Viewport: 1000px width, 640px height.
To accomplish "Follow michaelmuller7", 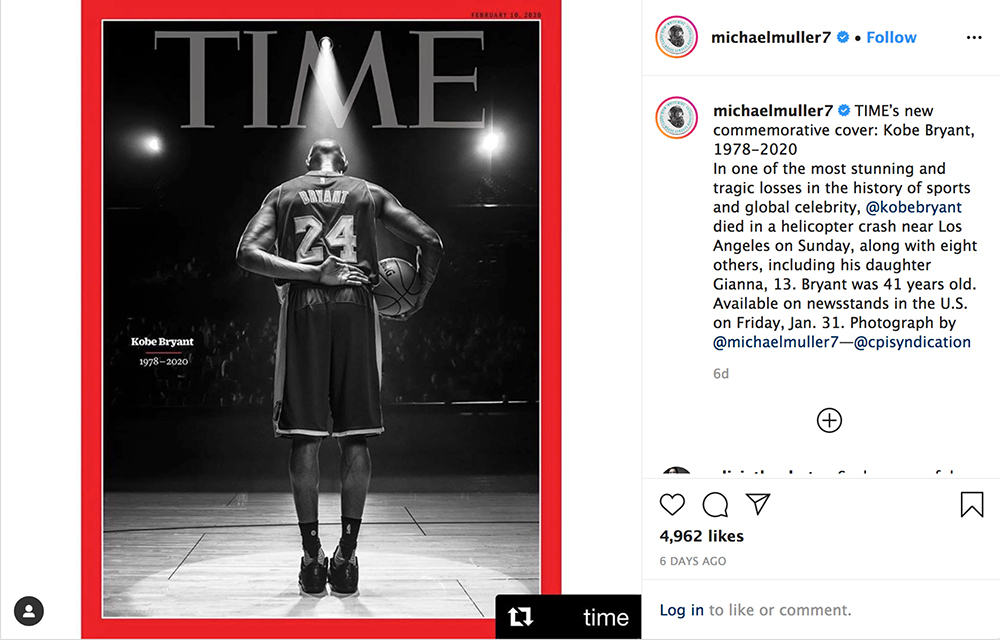I will 891,38.
